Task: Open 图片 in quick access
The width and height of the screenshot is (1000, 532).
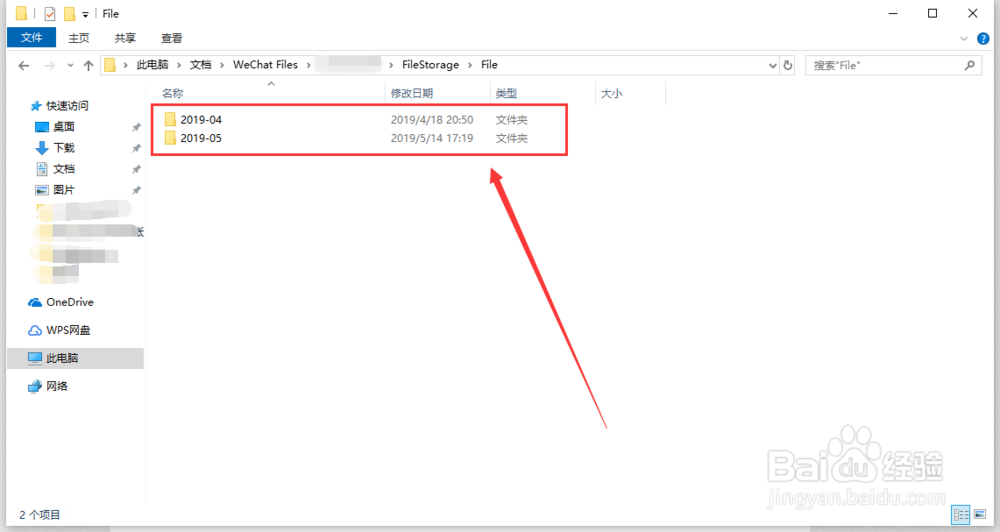Action: click(64, 190)
